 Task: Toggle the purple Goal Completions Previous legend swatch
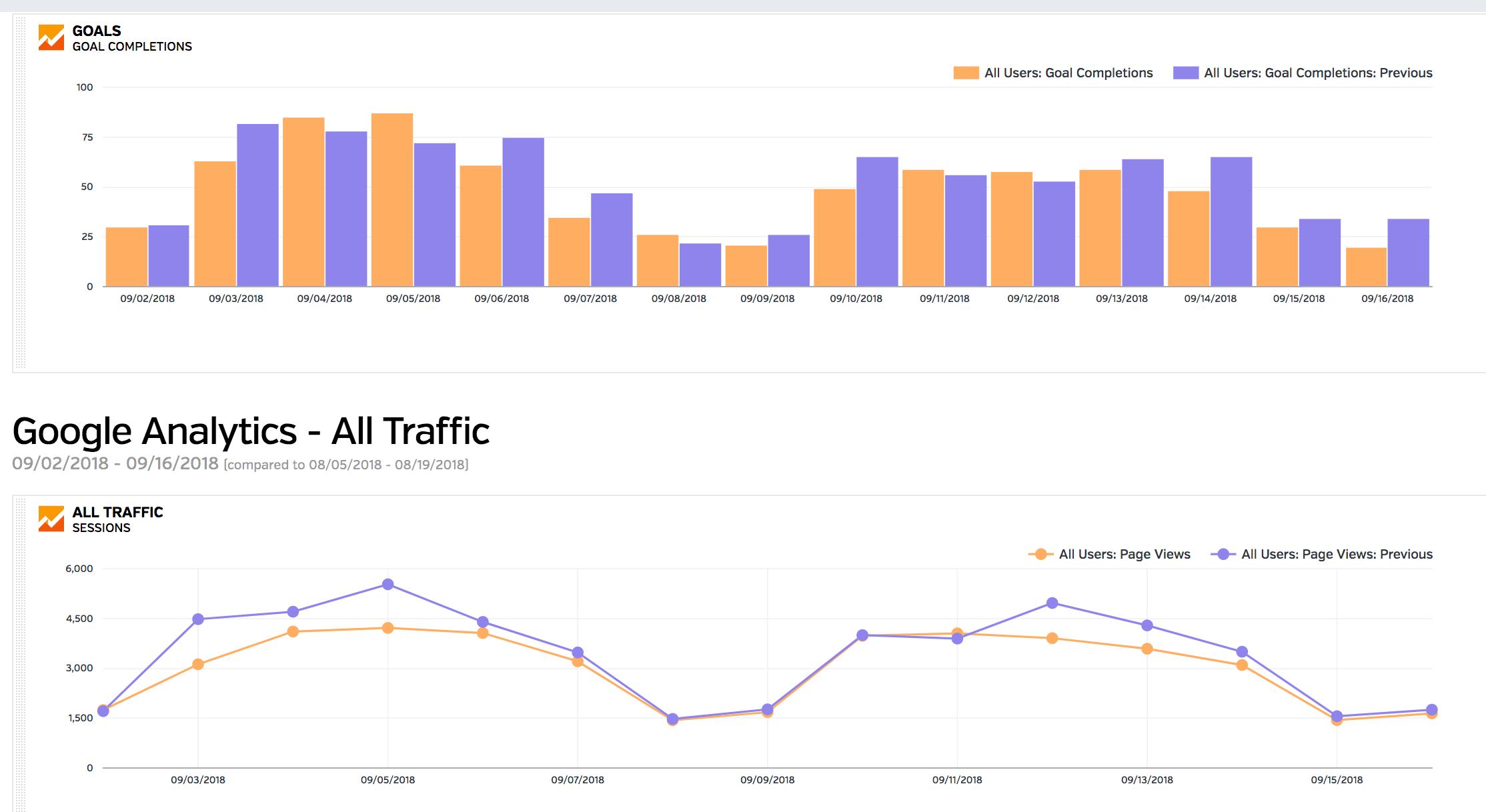[x=1185, y=73]
